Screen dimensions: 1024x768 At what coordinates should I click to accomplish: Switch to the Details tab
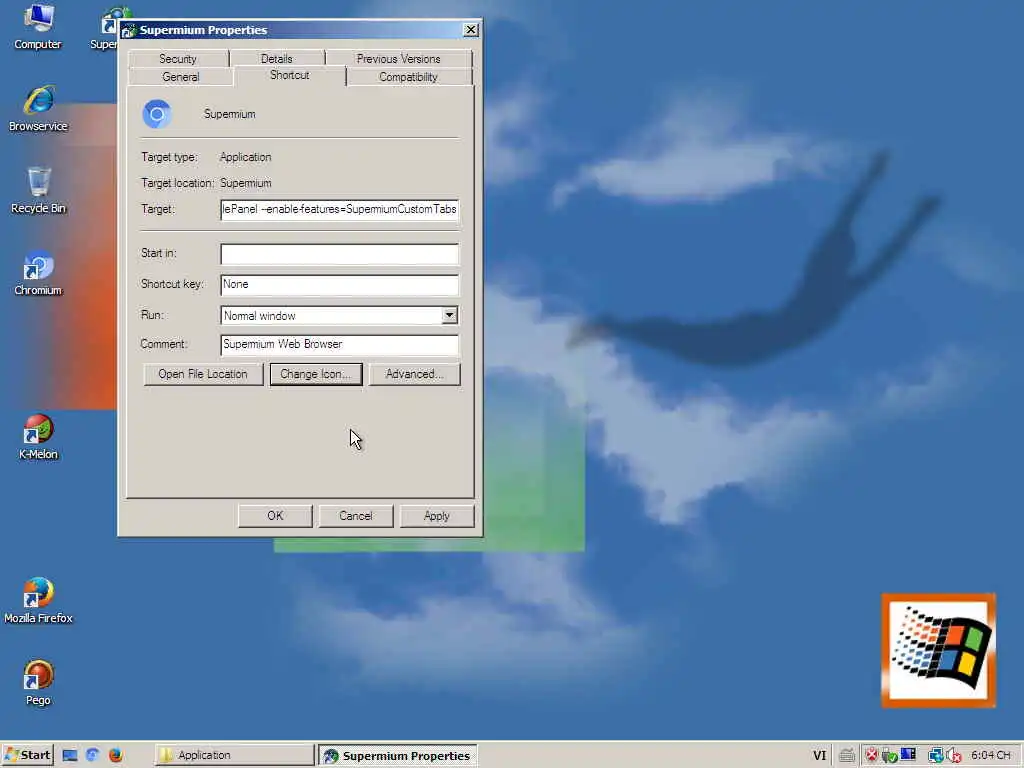(x=277, y=59)
